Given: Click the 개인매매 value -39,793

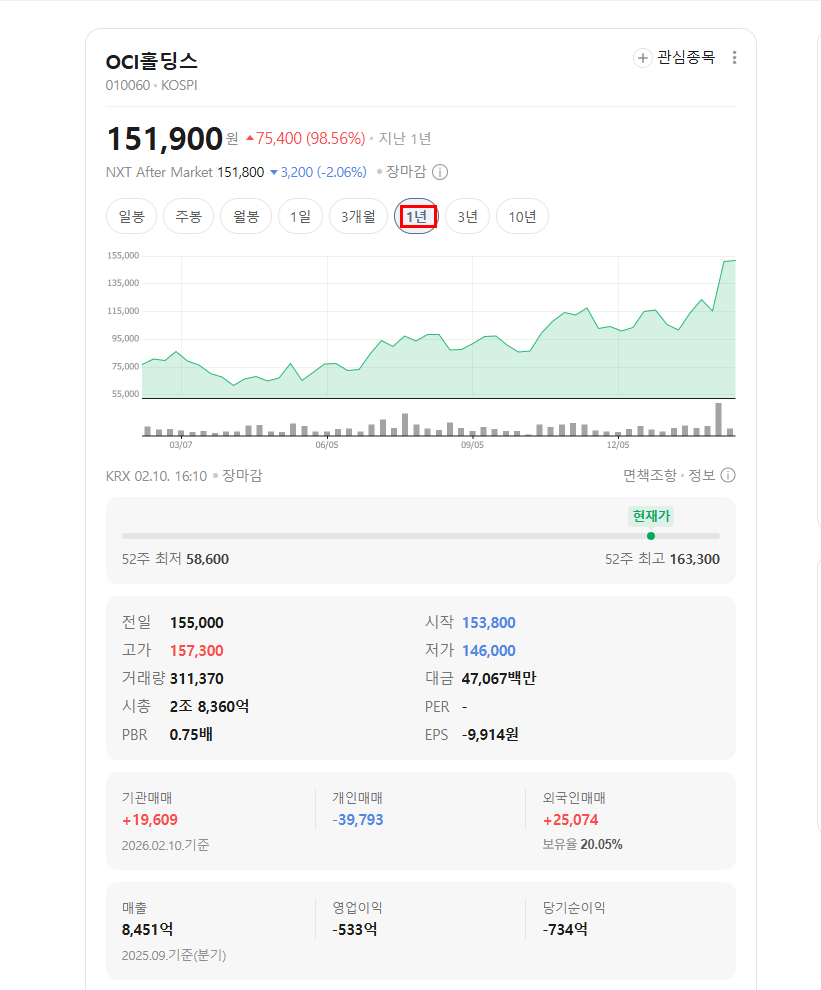Looking at the screenshot, I should [x=357, y=820].
